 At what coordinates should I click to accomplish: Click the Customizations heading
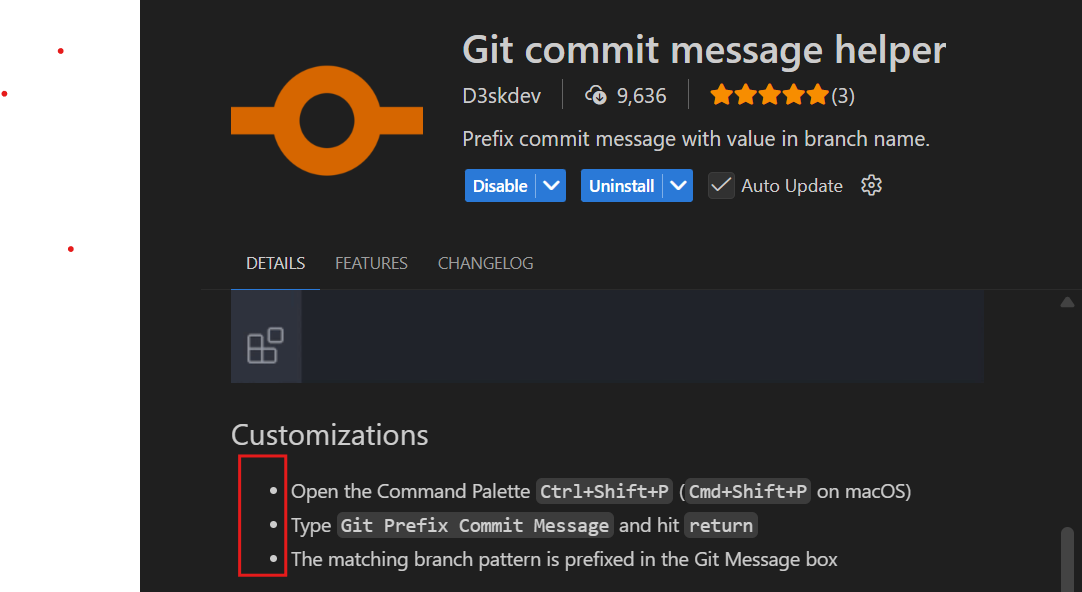pos(330,435)
